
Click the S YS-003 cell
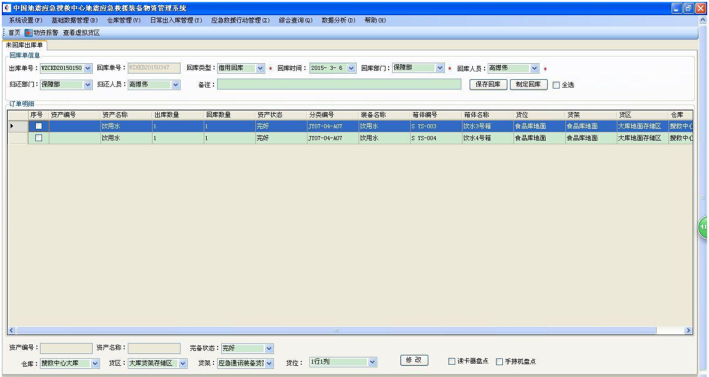tap(435, 126)
